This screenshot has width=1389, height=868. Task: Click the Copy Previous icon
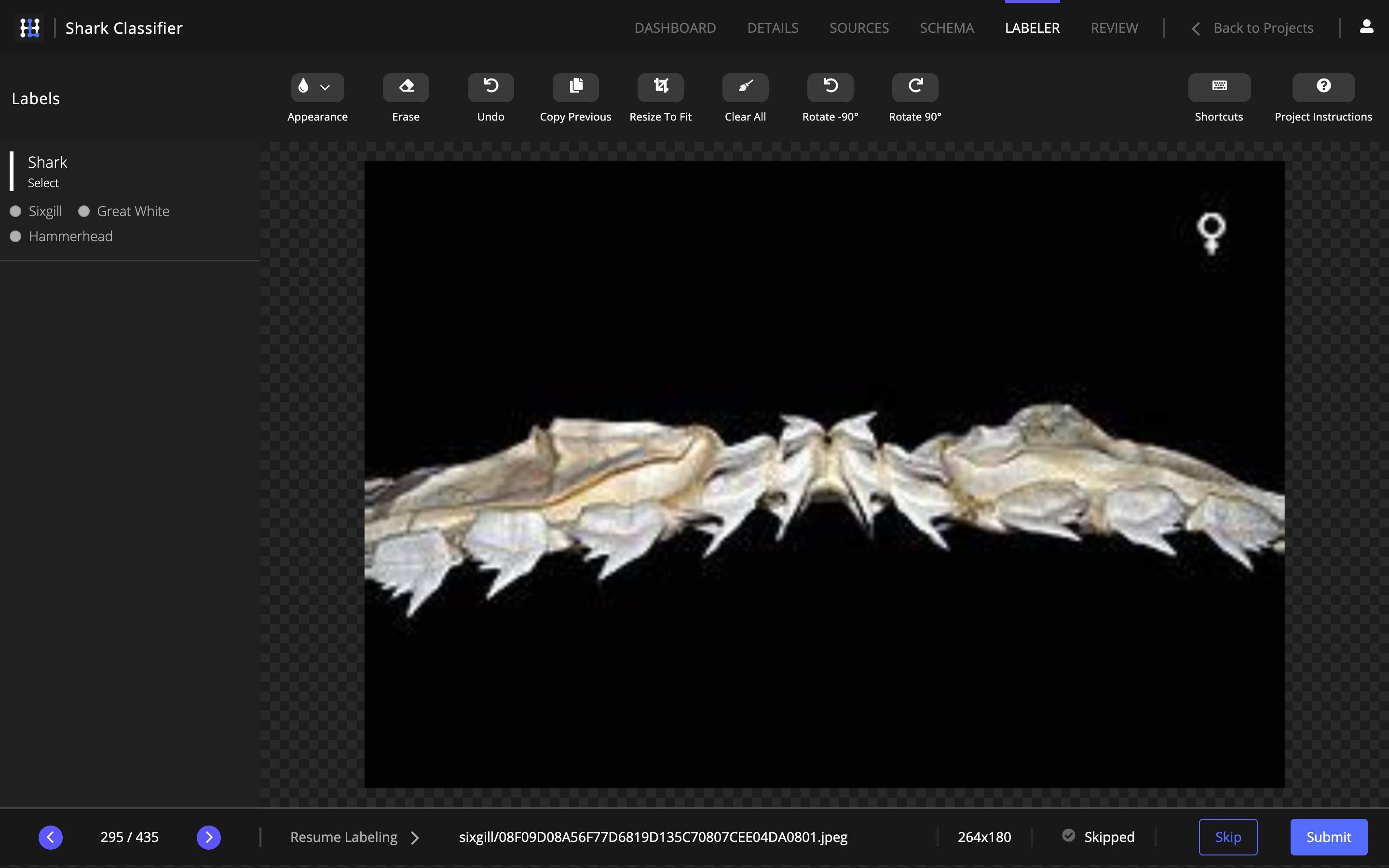click(576, 87)
